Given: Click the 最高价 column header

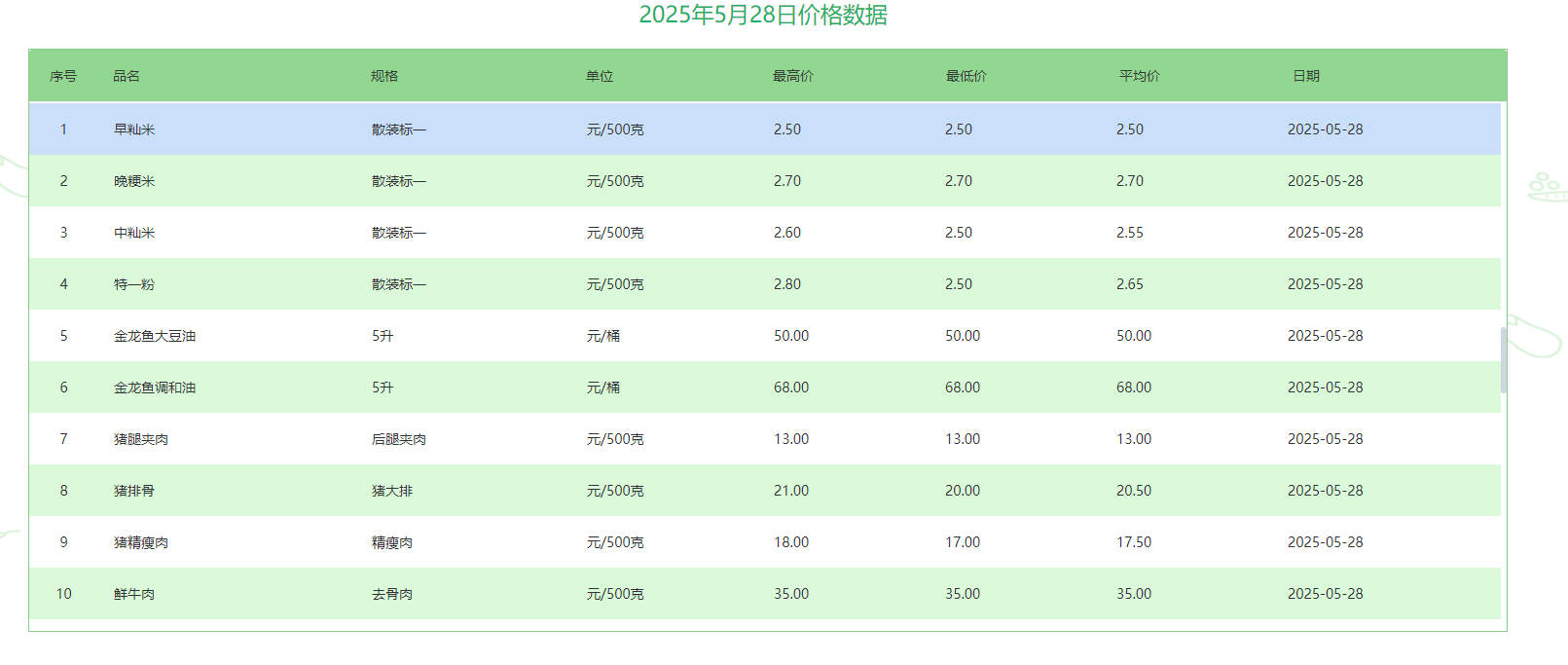Looking at the screenshot, I should 793,76.
